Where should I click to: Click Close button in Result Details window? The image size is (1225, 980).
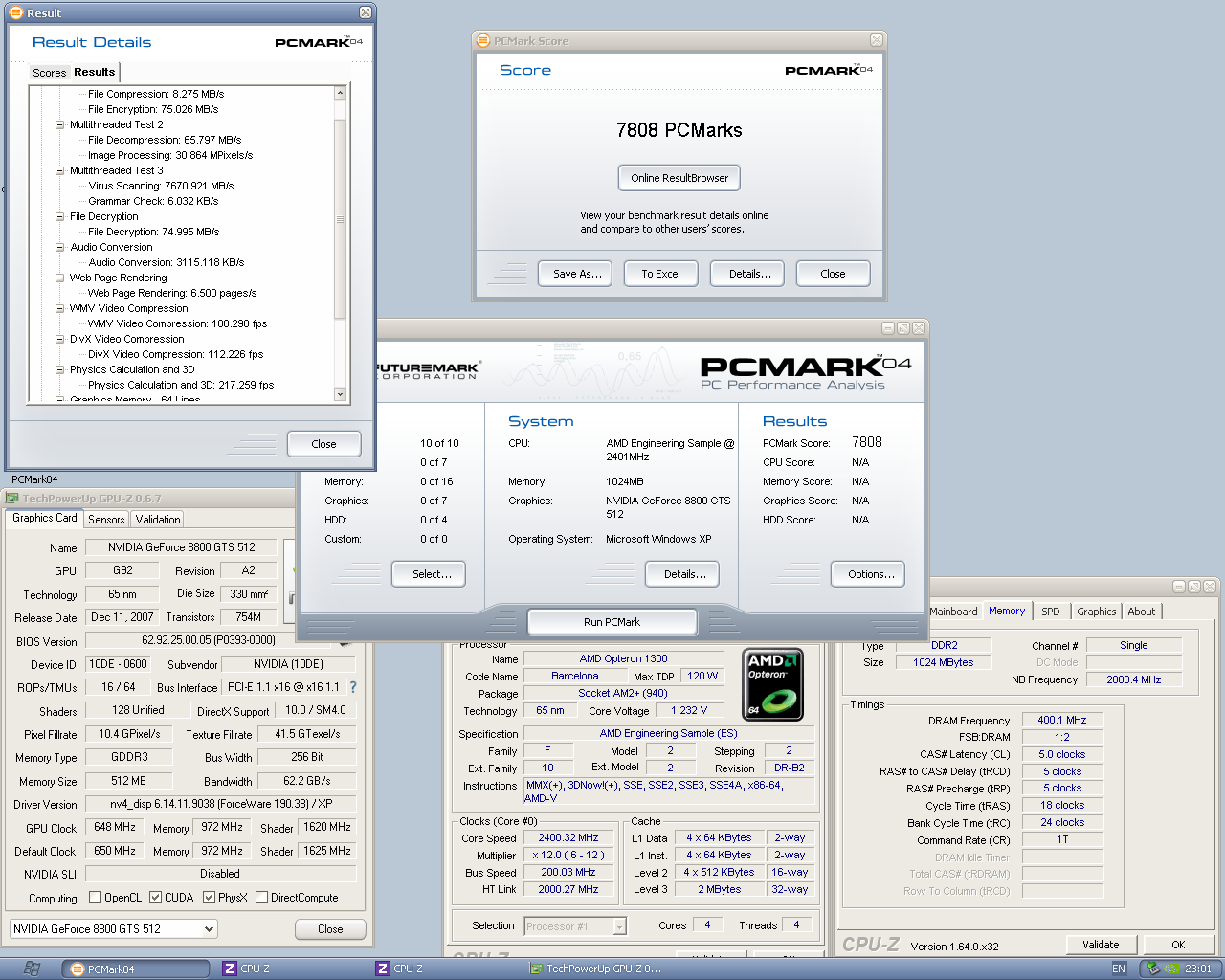pos(324,444)
